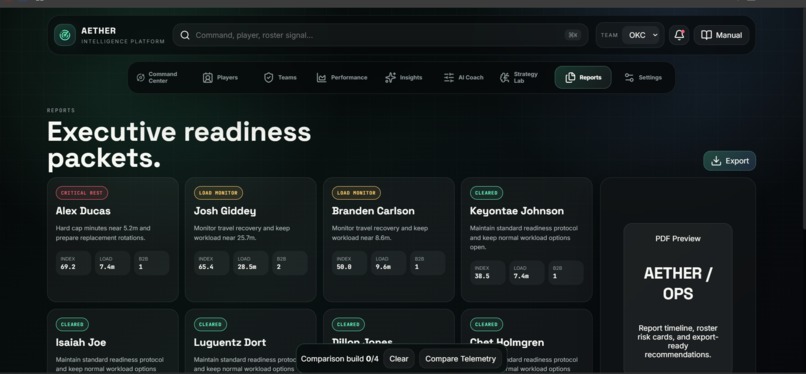Go to the Players tab
Viewport: 806px width, 374px height.
pyautogui.click(x=221, y=78)
